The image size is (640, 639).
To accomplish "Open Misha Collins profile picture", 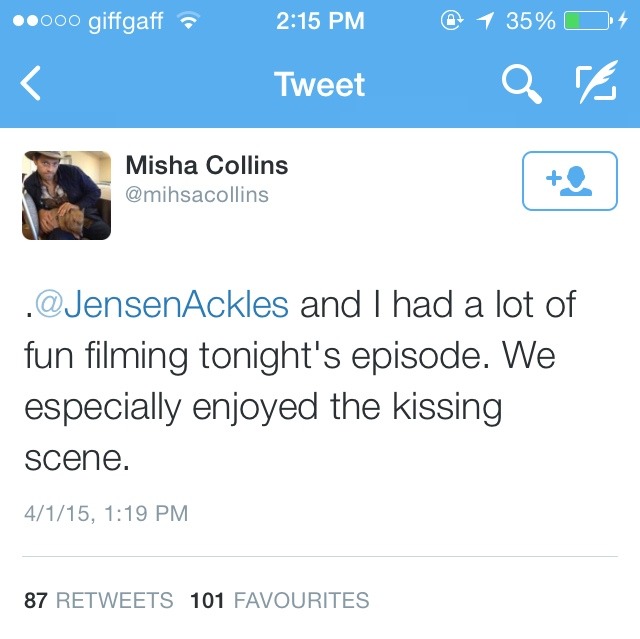I will coord(67,195).
